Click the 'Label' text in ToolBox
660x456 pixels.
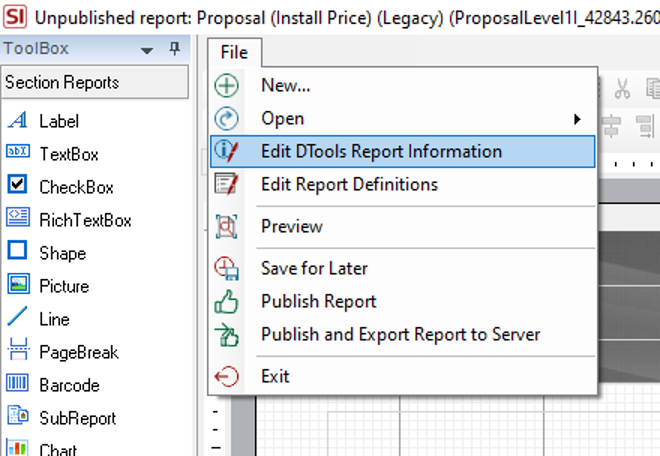point(59,121)
